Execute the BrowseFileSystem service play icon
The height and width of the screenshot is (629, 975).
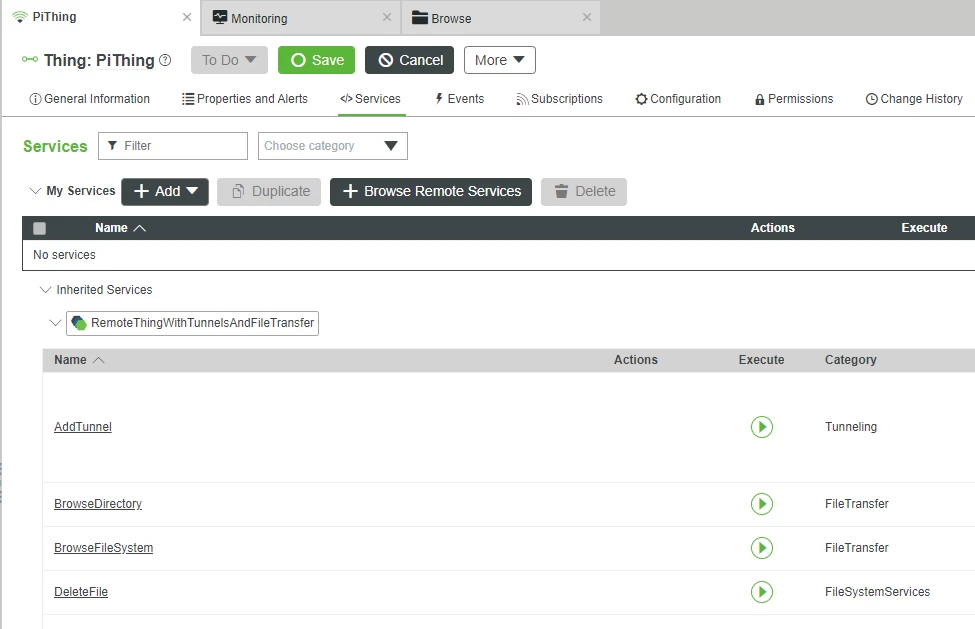[762, 548]
